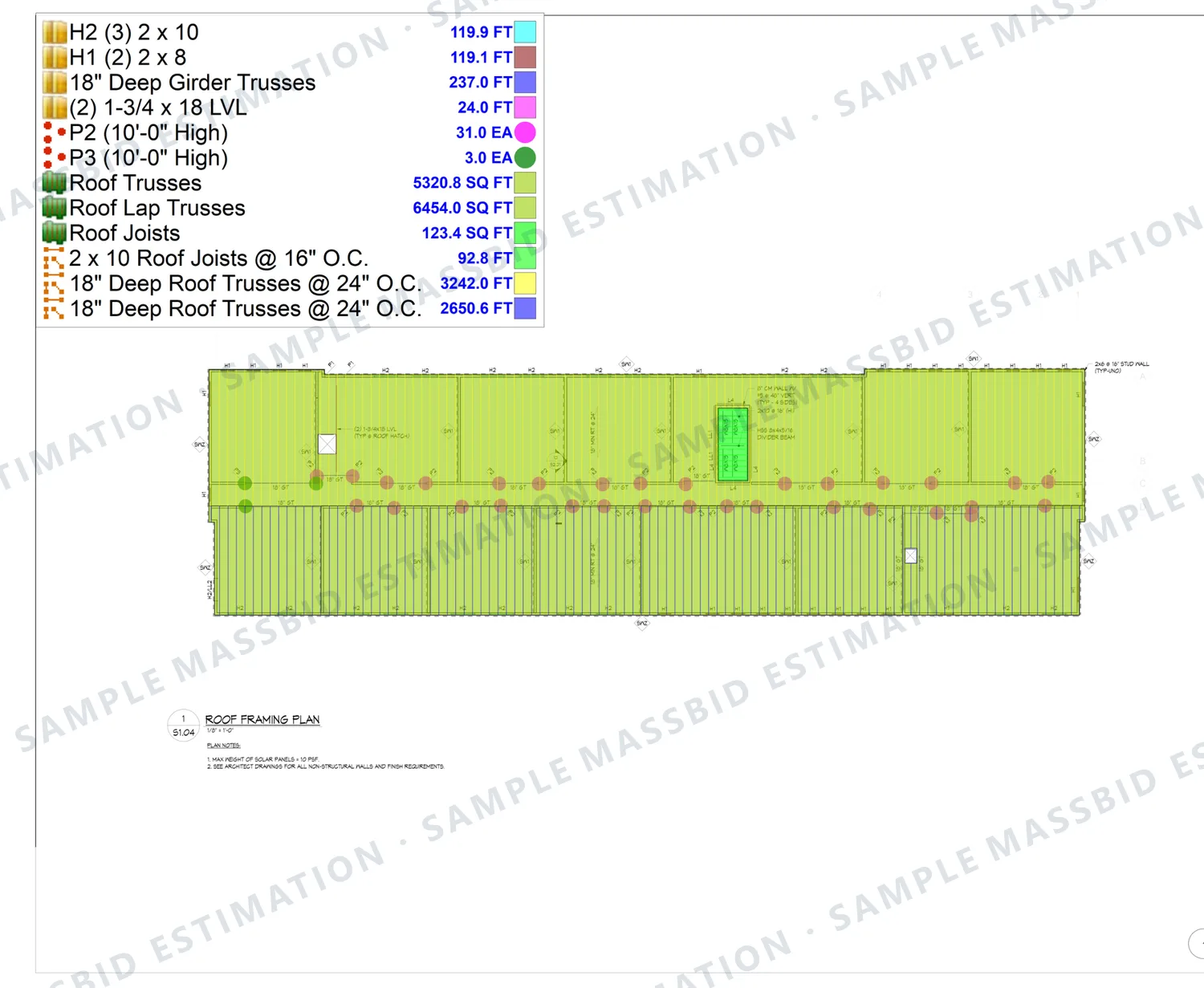
Task: Open the pink square swatch for the LVL
Action: click(525, 107)
